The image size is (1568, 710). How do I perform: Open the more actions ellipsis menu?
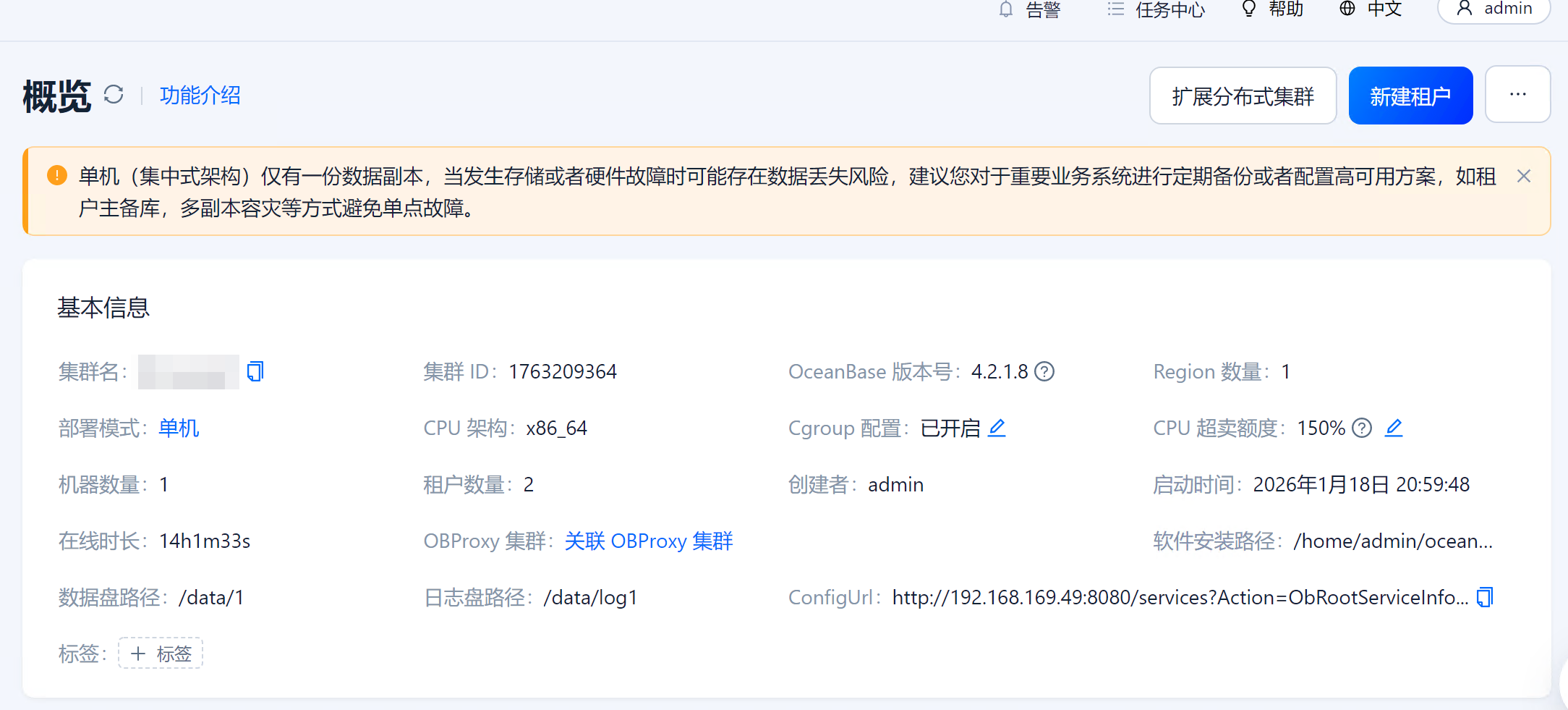point(1517,95)
